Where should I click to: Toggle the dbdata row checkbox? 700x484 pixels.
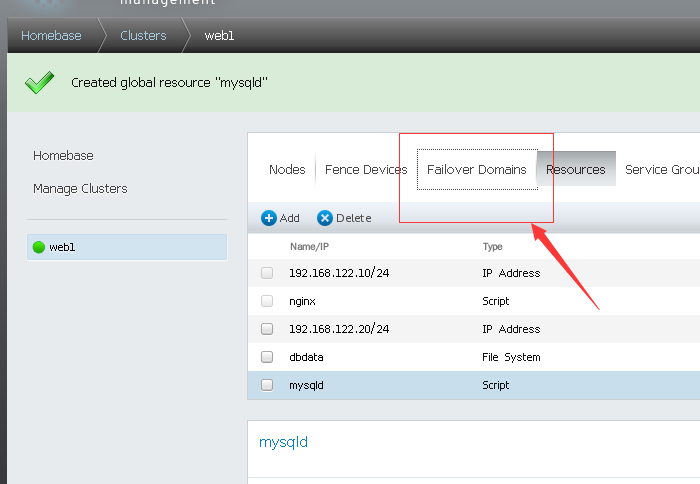click(267, 357)
